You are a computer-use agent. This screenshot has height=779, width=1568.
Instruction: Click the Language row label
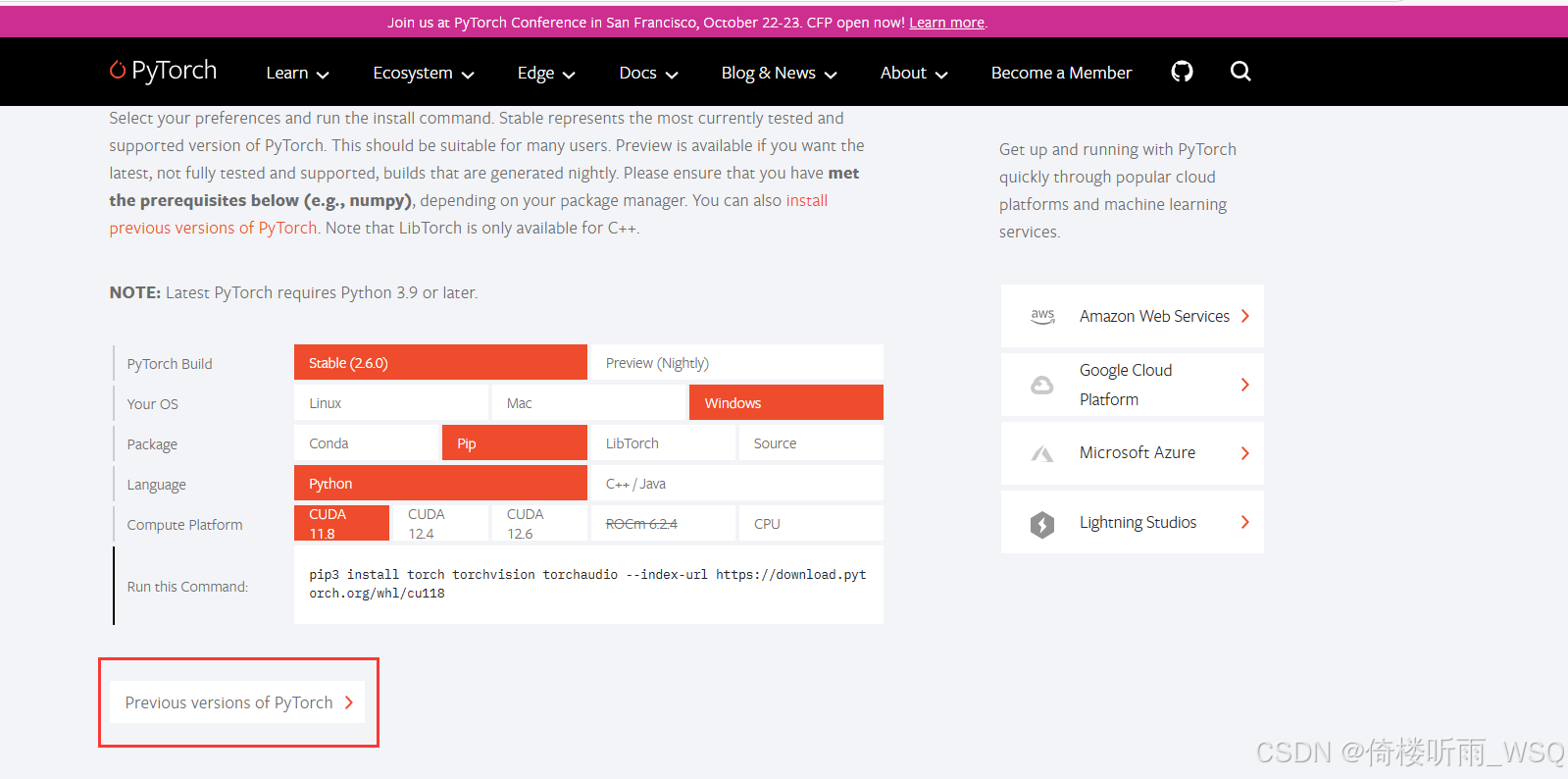coord(156,484)
